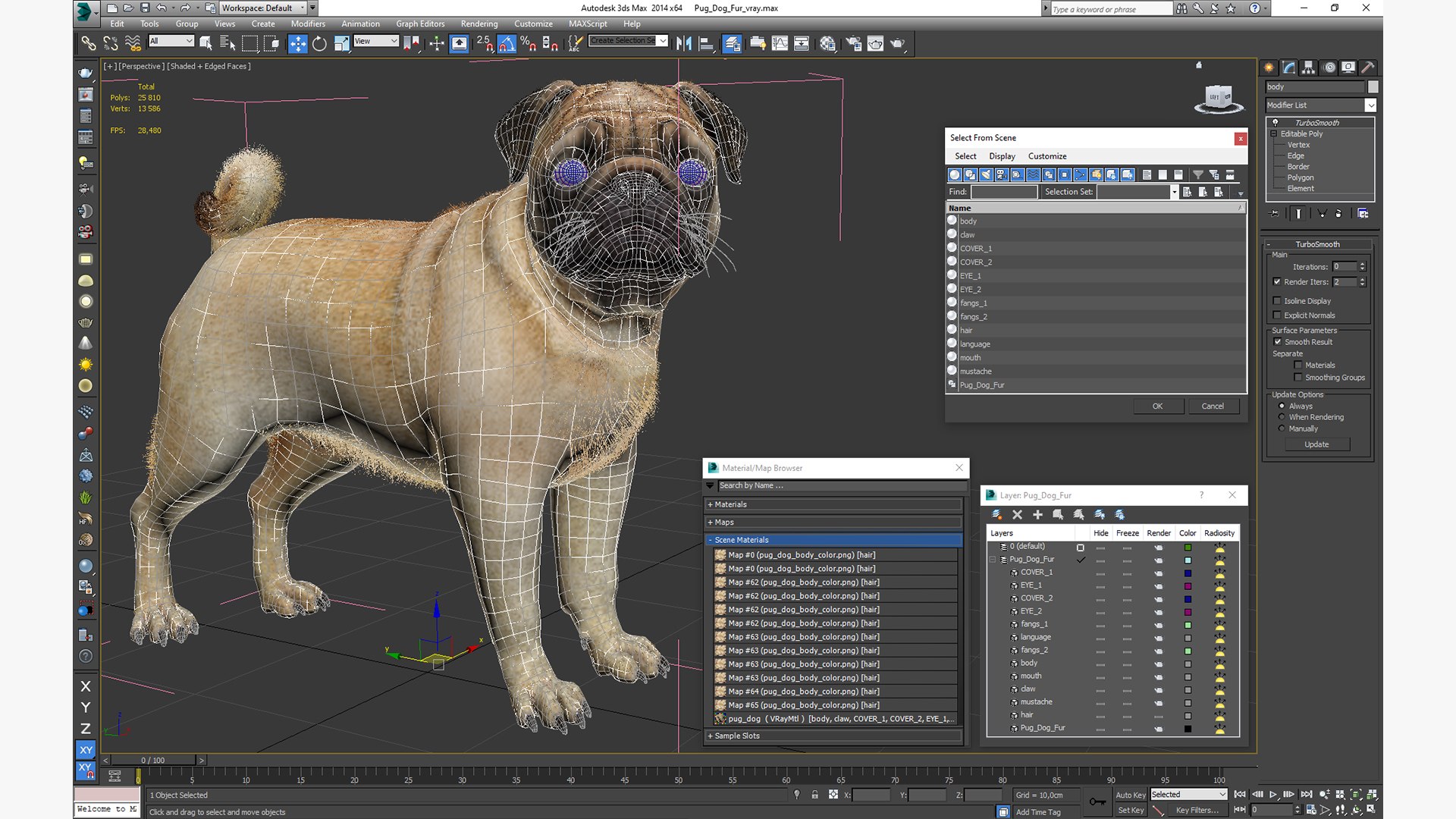1456x819 pixels.
Task: Switch to the Motion command panel tab
Action: click(1329, 67)
